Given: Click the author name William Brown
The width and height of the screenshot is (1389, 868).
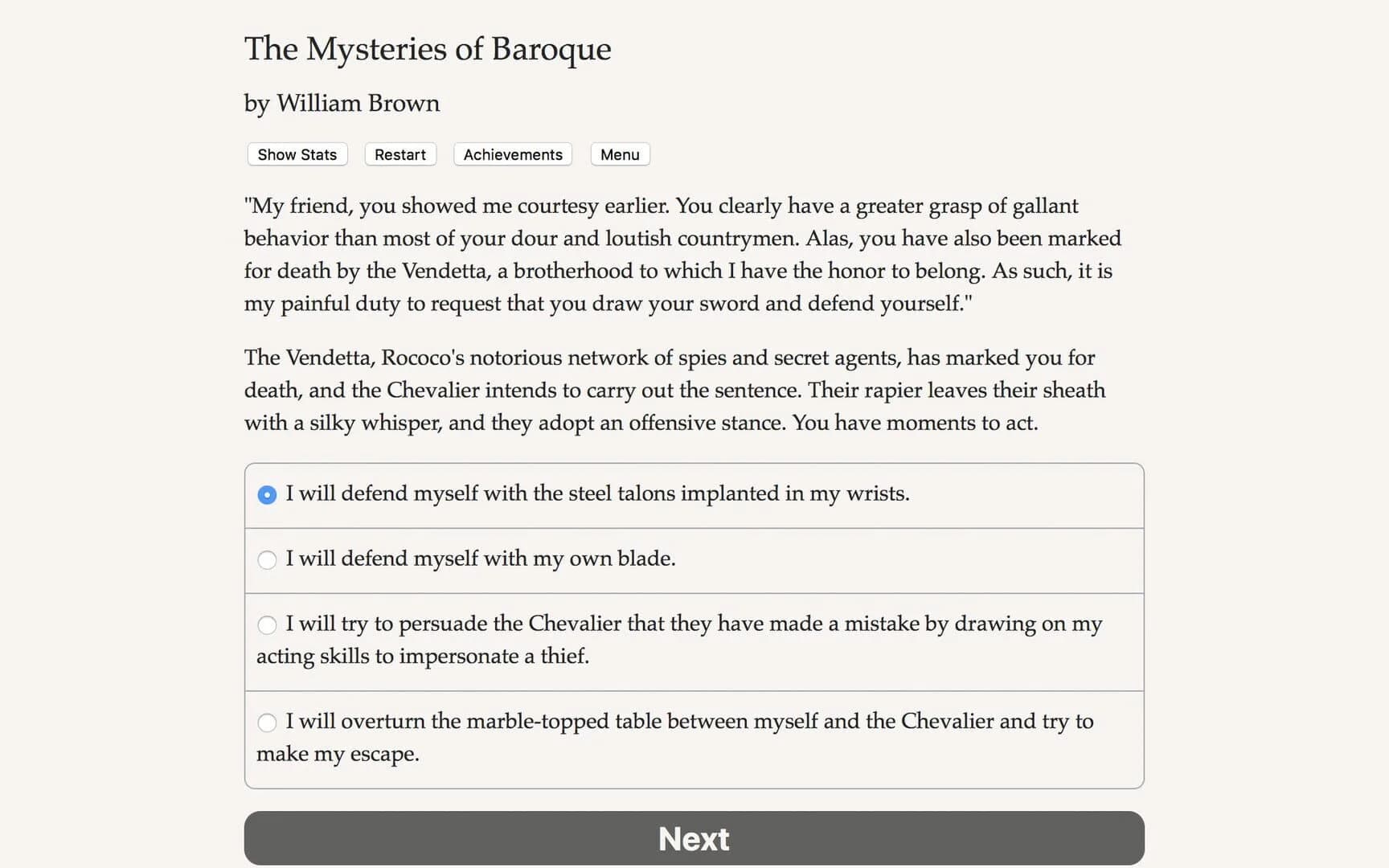Looking at the screenshot, I should click(x=341, y=103).
